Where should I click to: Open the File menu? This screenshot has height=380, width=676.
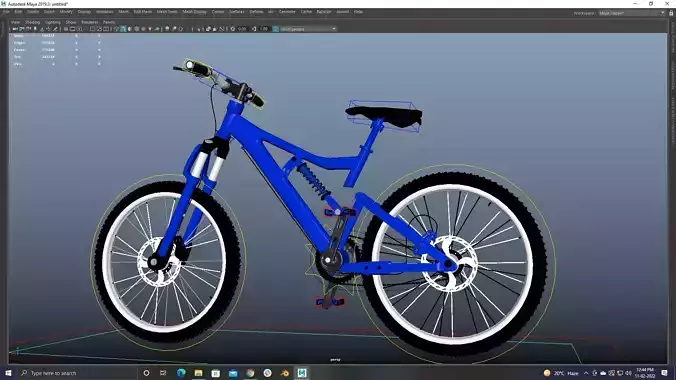[6, 12]
